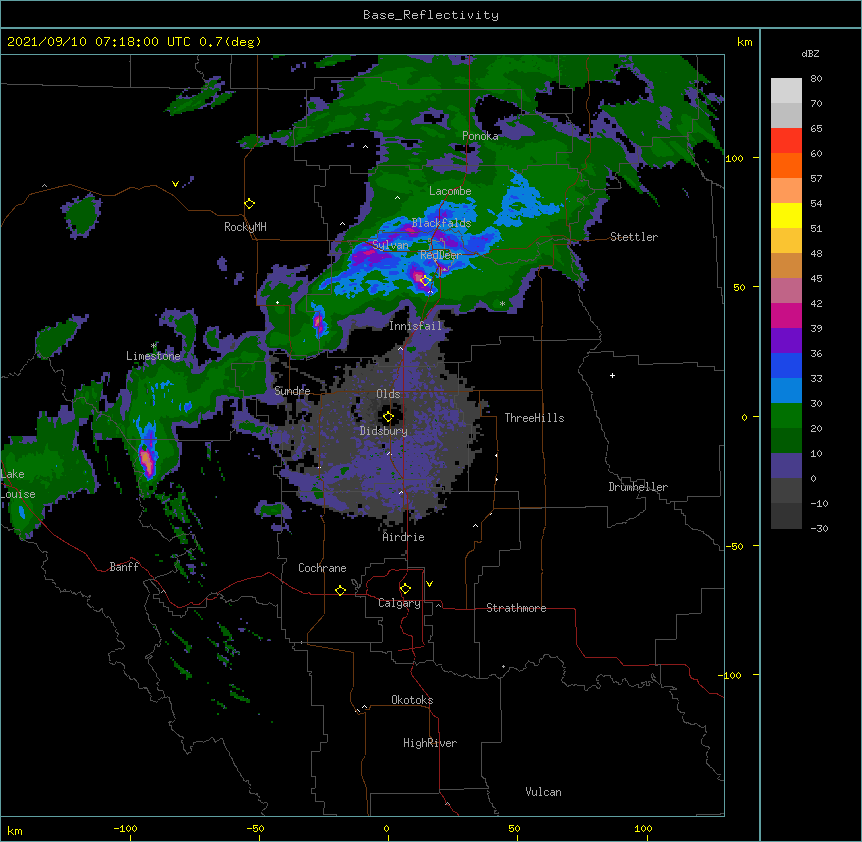
Task: Click the Cochrane town label
Action: (x=322, y=568)
